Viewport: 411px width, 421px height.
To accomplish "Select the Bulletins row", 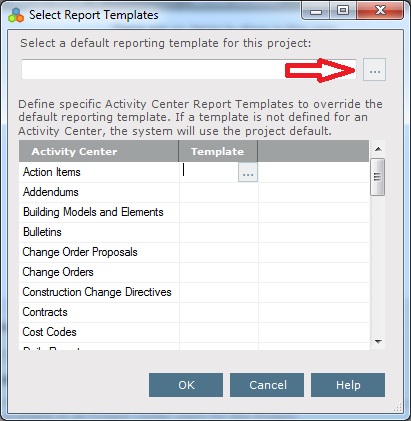I will [194, 232].
